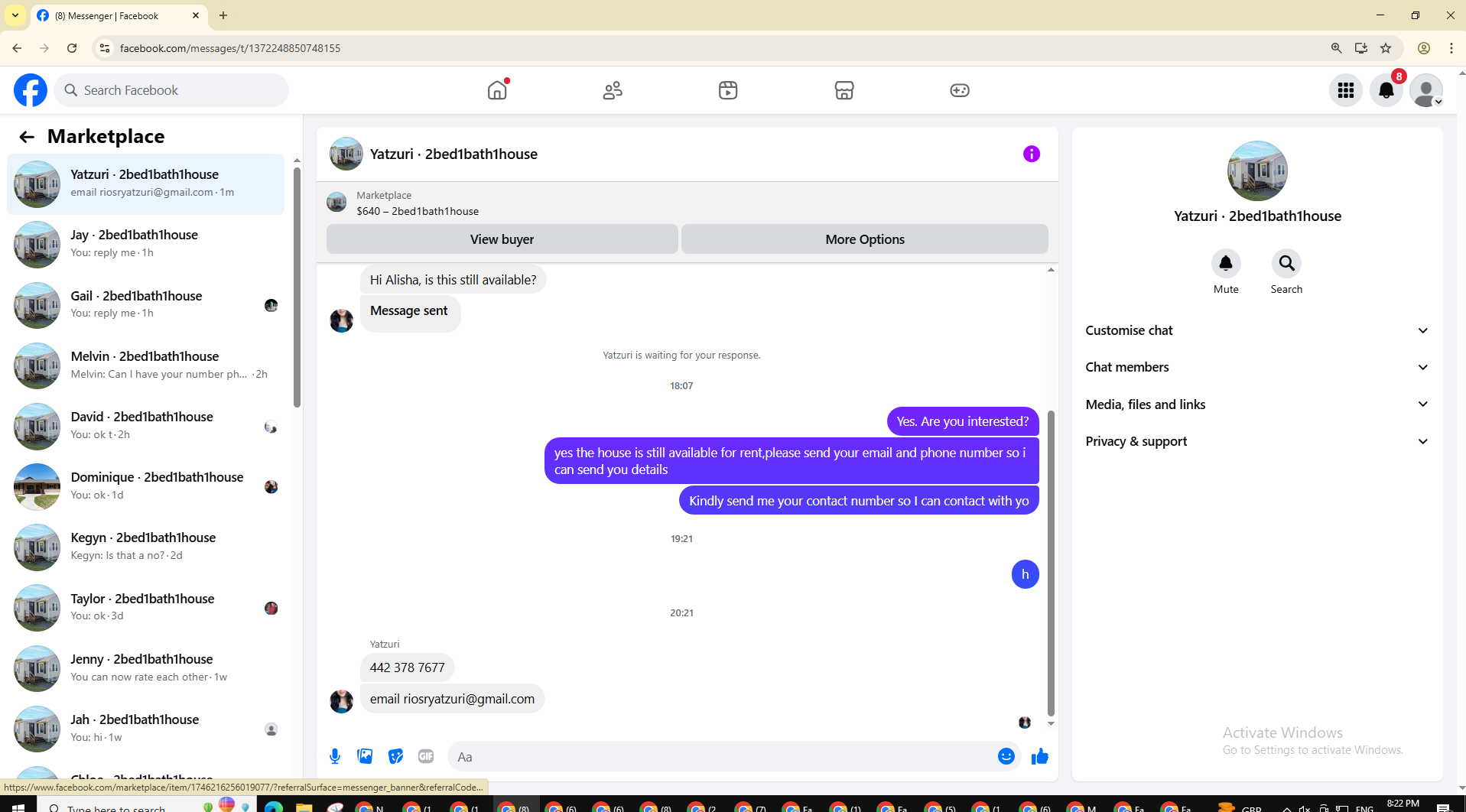
Task: Click the More Options button
Action: [x=865, y=239]
